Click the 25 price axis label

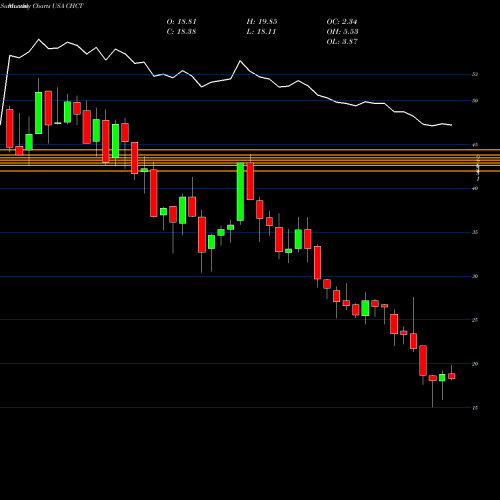475,320
